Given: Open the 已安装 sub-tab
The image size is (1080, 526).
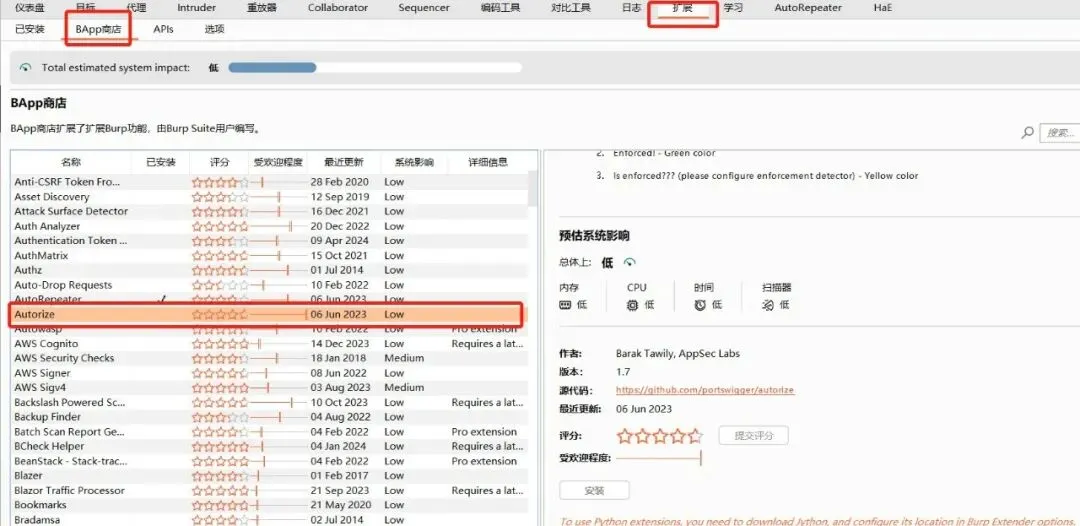Looking at the screenshot, I should coord(30,30).
